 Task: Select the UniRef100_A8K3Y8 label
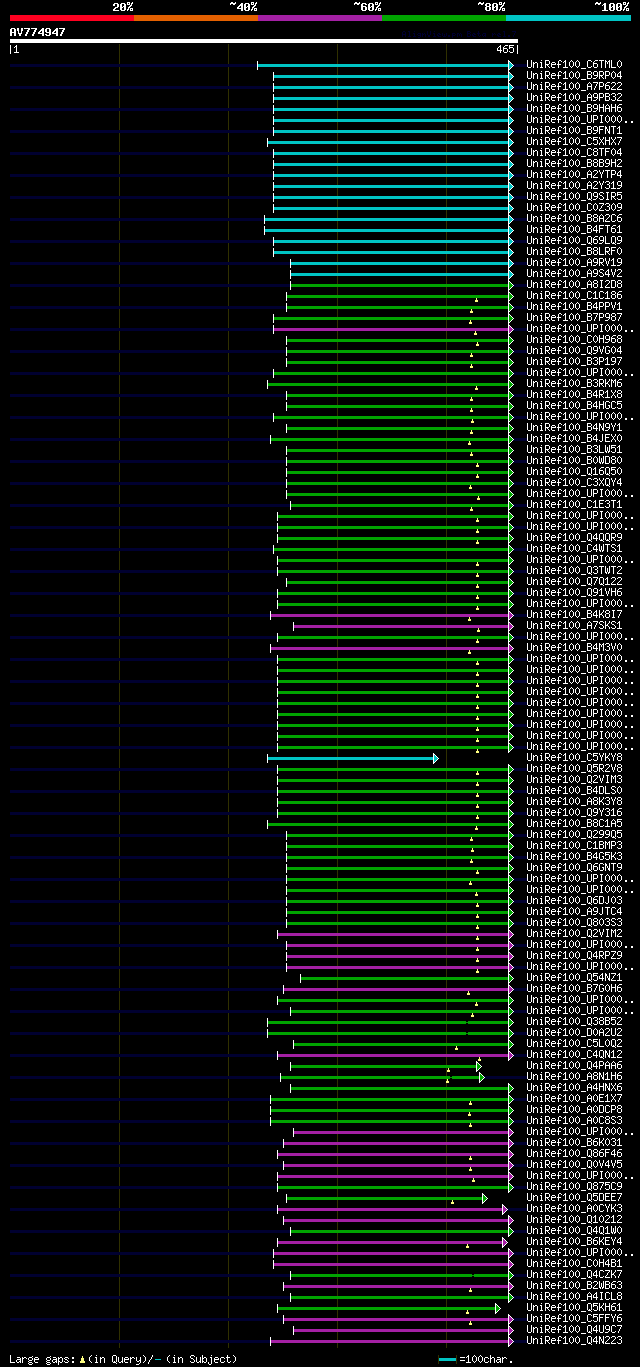(x=574, y=802)
